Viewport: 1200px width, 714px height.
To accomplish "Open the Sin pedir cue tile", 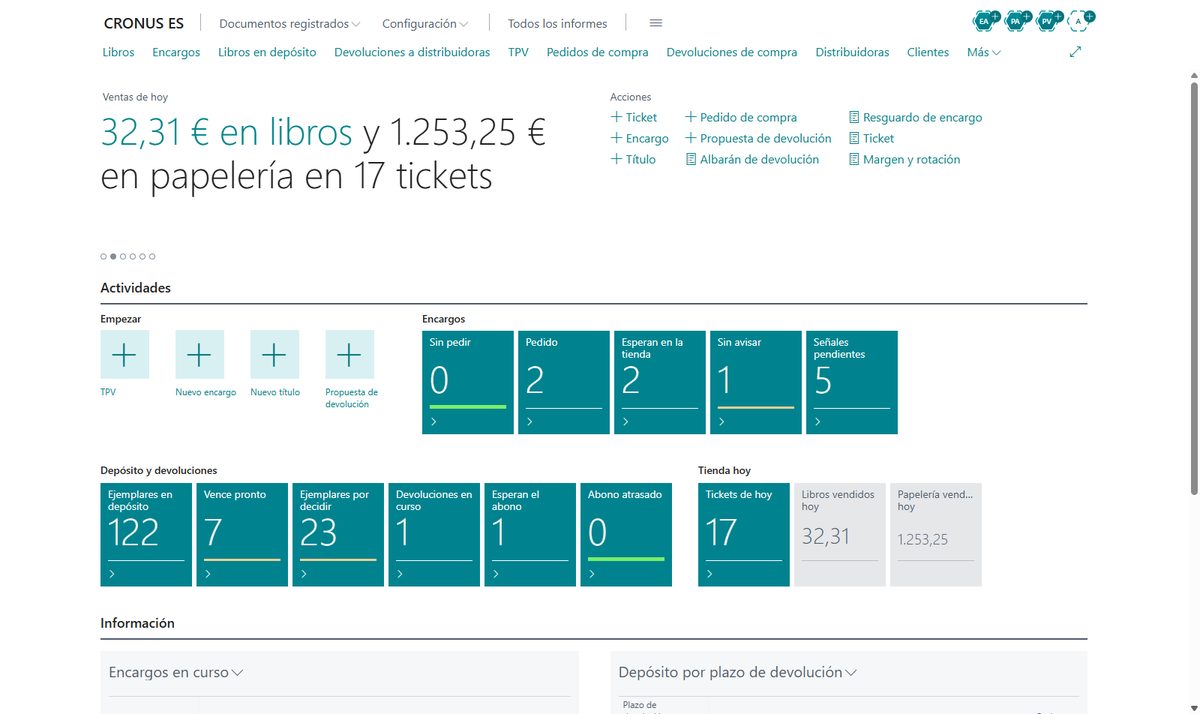I will tap(468, 382).
